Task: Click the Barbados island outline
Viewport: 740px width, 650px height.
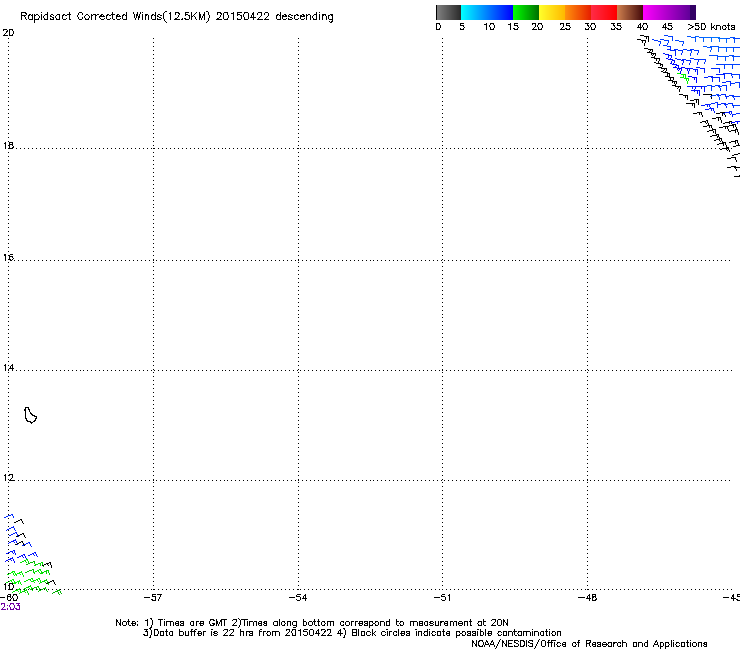Action: coord(30,415)
